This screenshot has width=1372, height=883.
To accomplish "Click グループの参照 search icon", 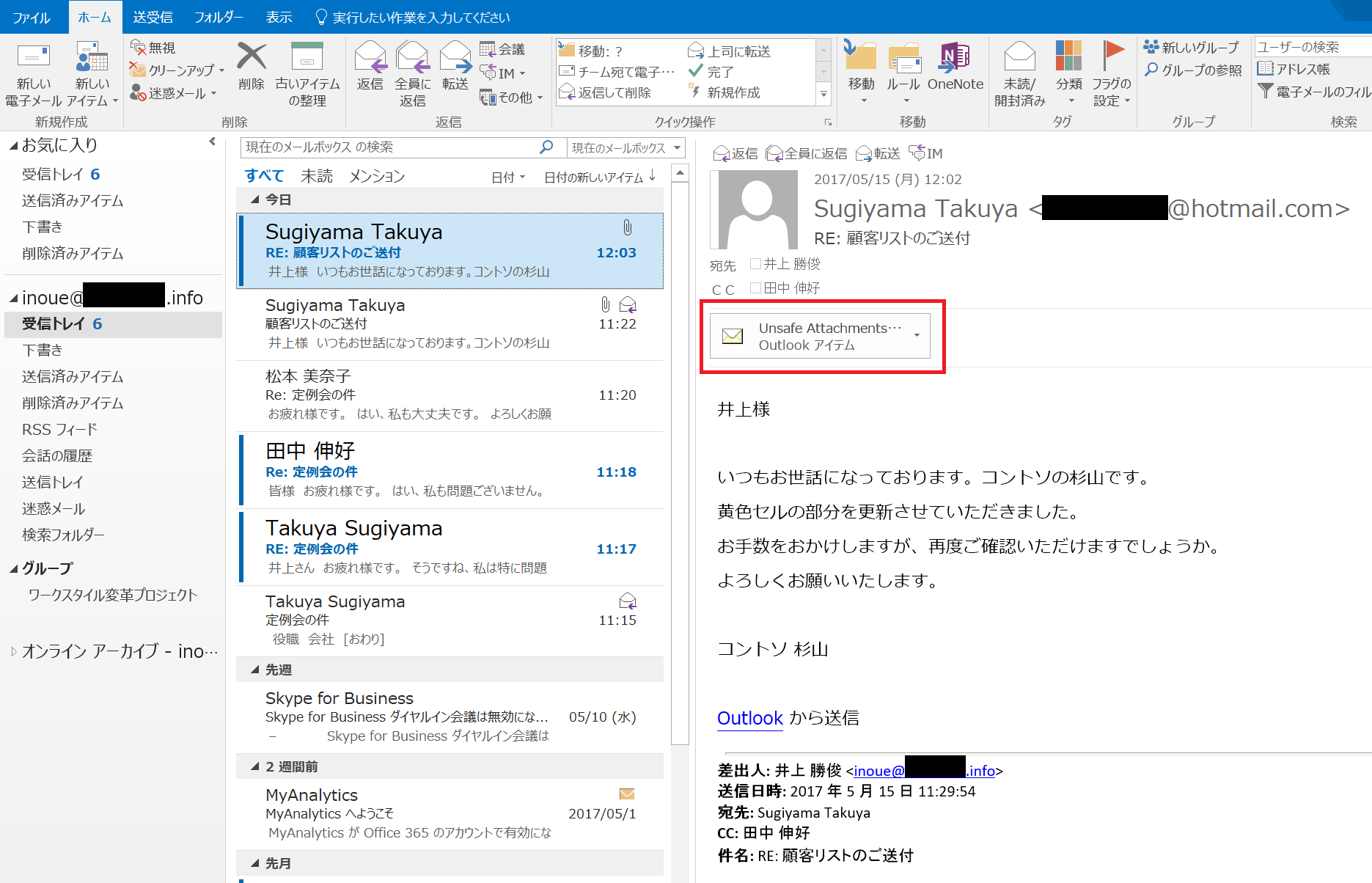I will (x=1151, y=70).
